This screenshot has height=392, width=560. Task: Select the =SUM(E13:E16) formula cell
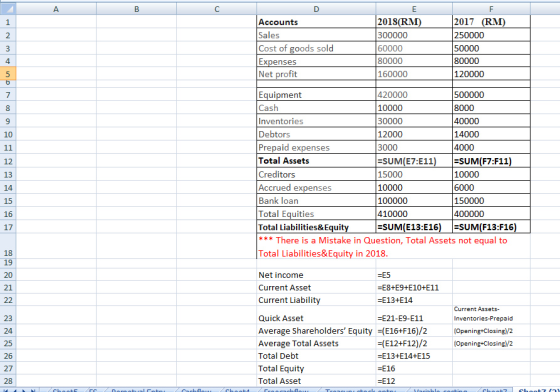[x=414, y=227]
